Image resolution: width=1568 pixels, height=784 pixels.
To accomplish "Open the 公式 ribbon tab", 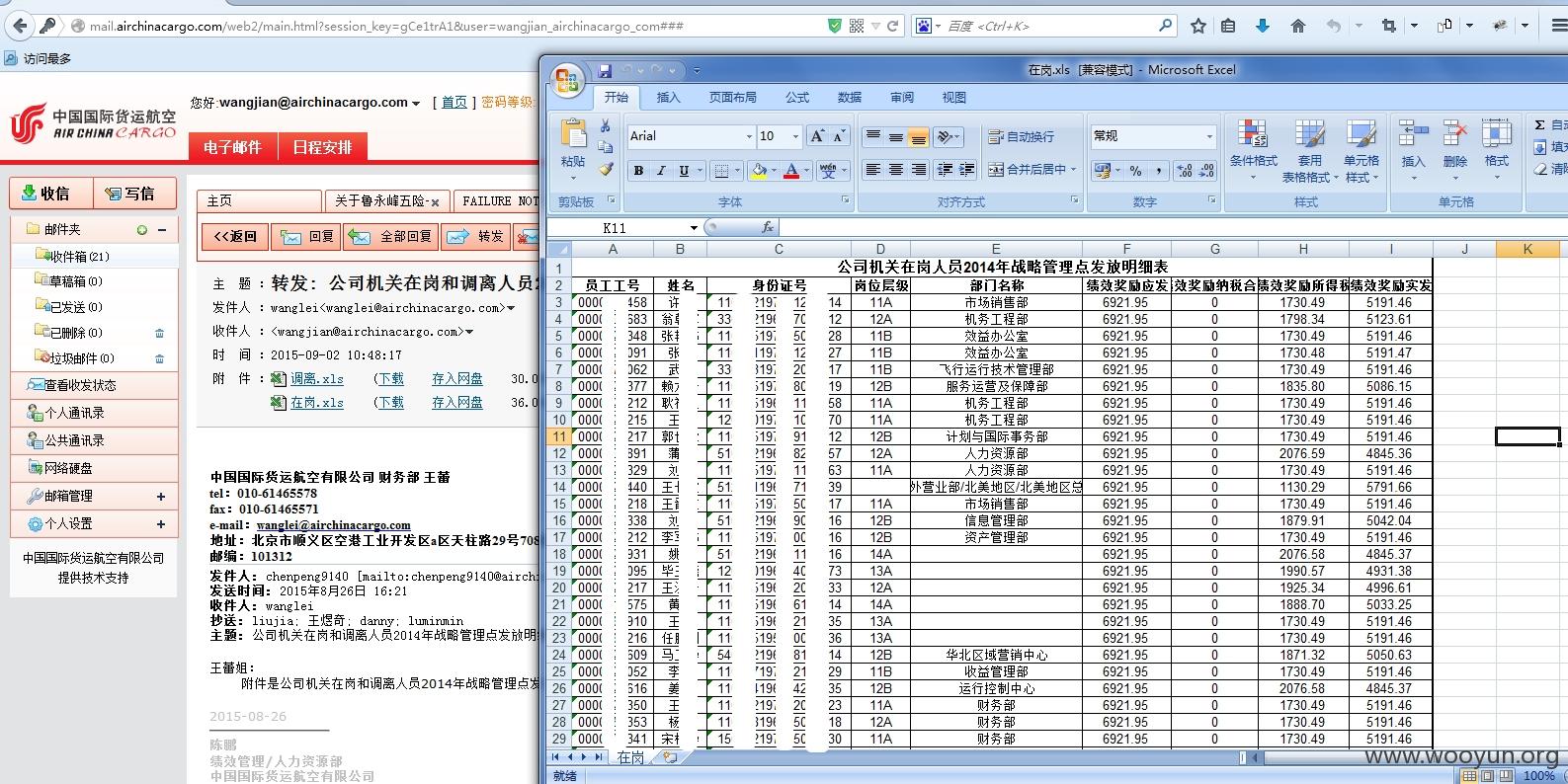I will [797, 97].
